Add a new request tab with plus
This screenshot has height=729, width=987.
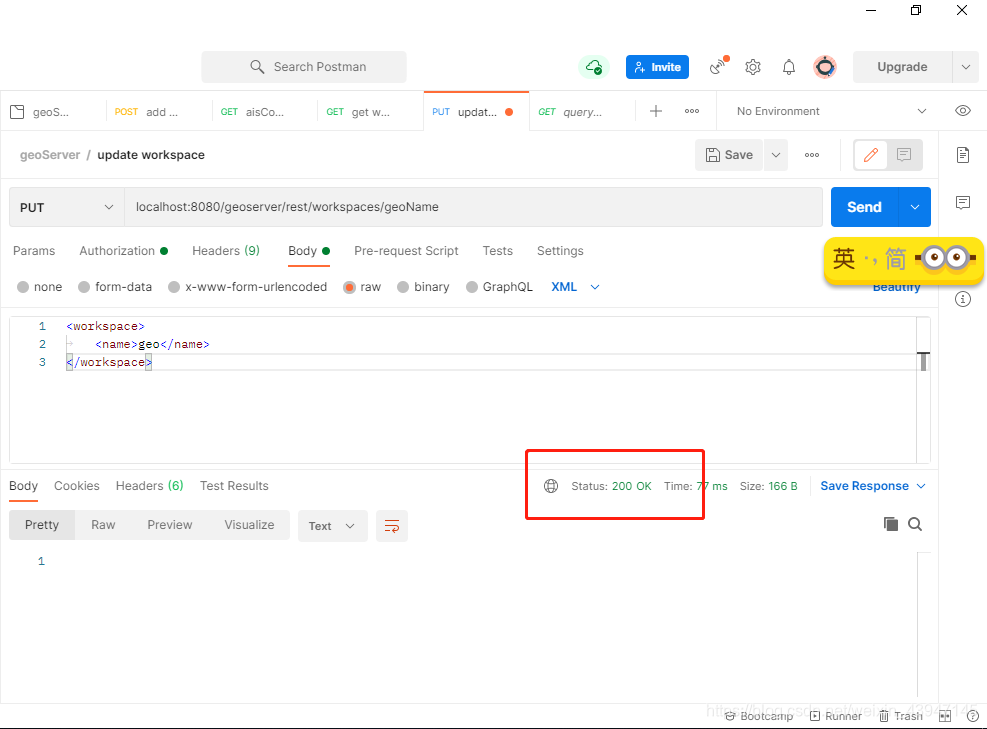pos(655,111)
